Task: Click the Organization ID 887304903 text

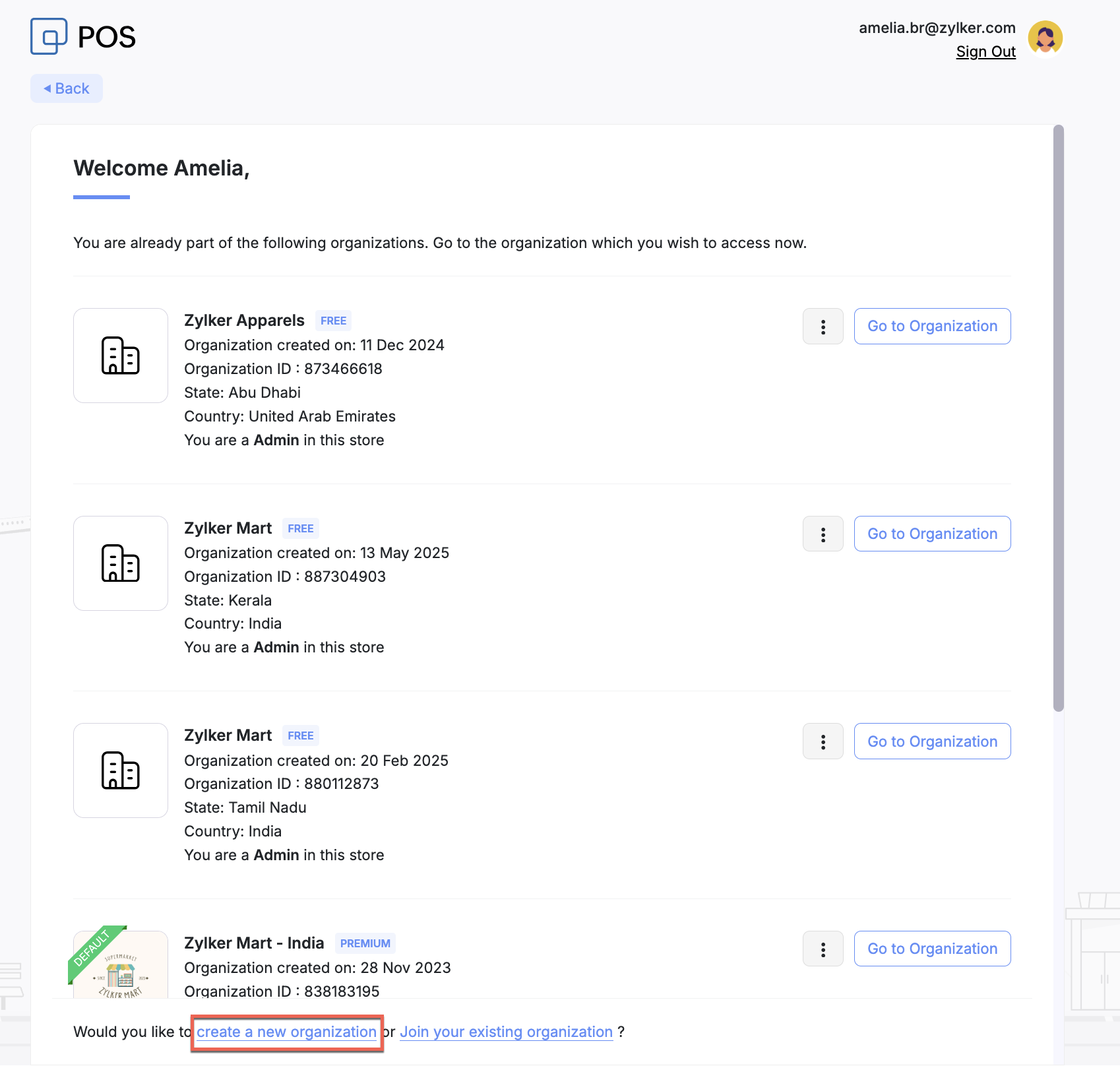Action: (x=285, y=577)
